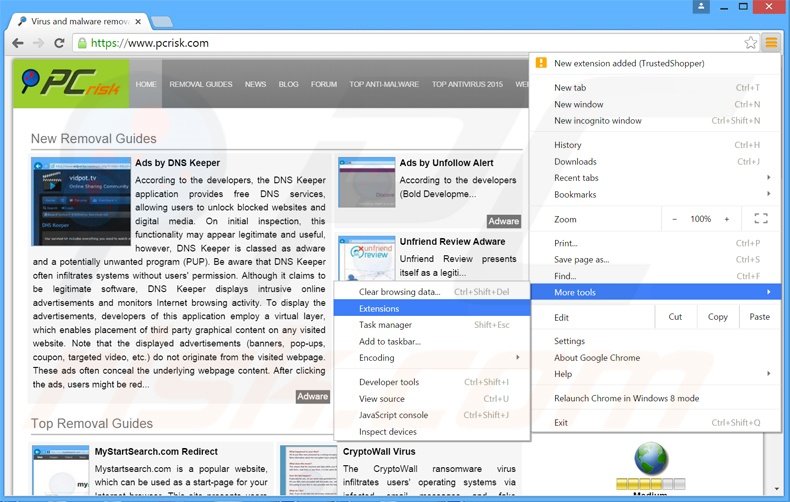Open the Ads by DNS Keeper article

[x=177, y=163]
